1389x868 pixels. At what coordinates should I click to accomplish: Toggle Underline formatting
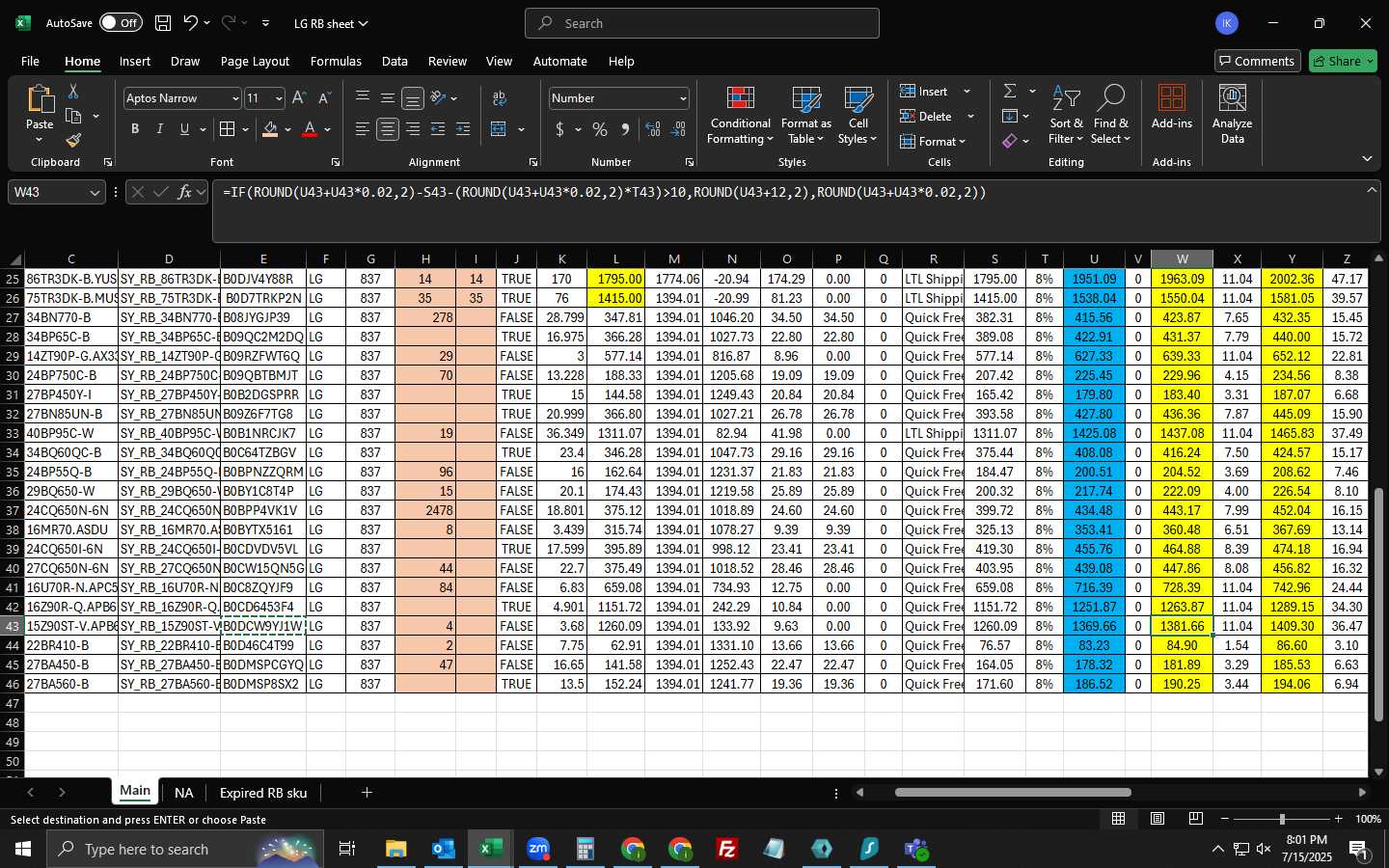coord(184,129)
